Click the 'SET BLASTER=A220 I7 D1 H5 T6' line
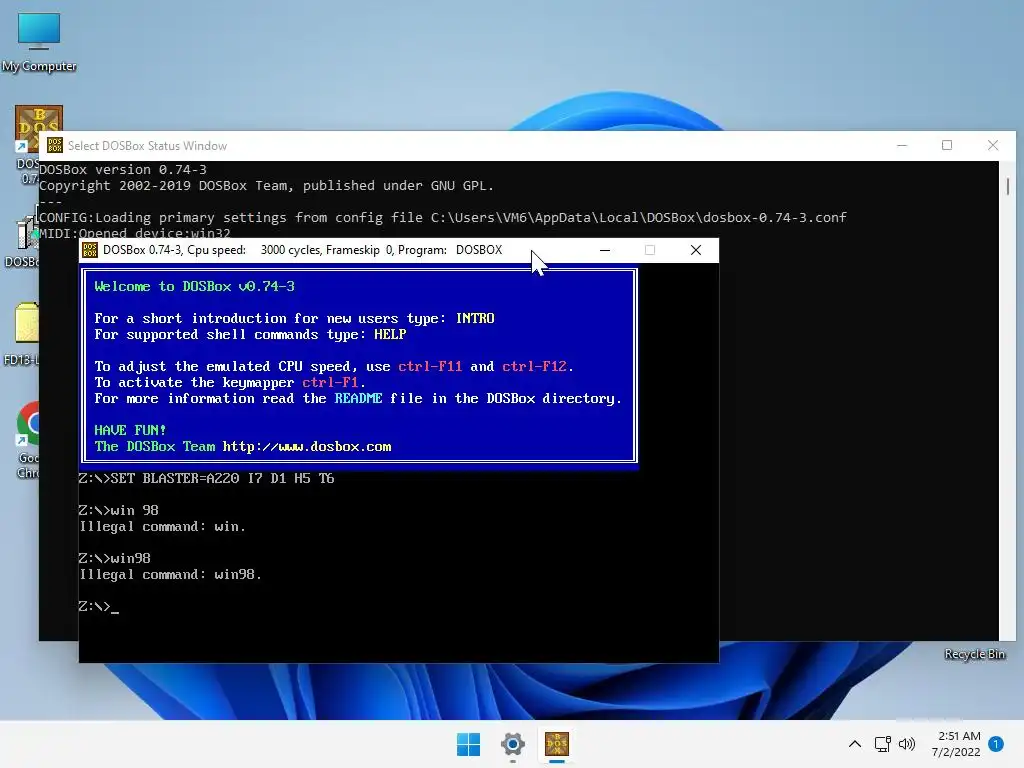 (206, 479)
